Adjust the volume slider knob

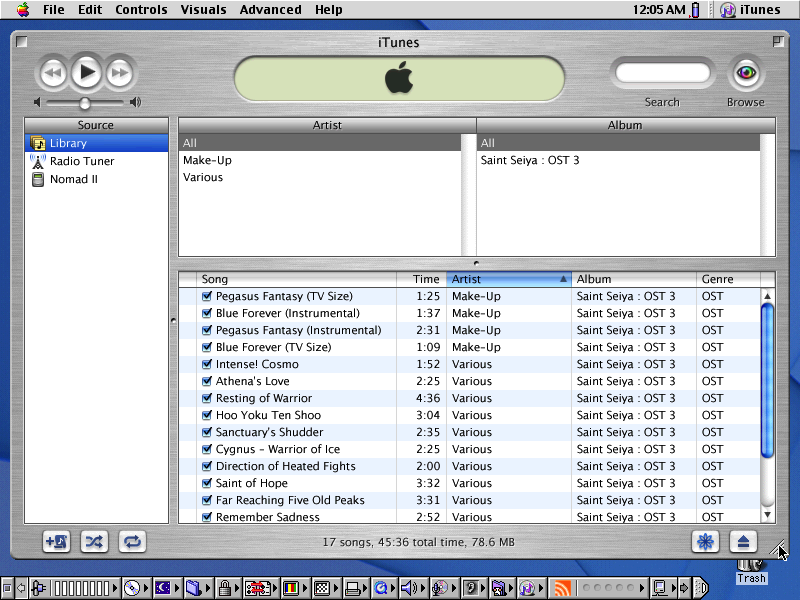[85, 104]
